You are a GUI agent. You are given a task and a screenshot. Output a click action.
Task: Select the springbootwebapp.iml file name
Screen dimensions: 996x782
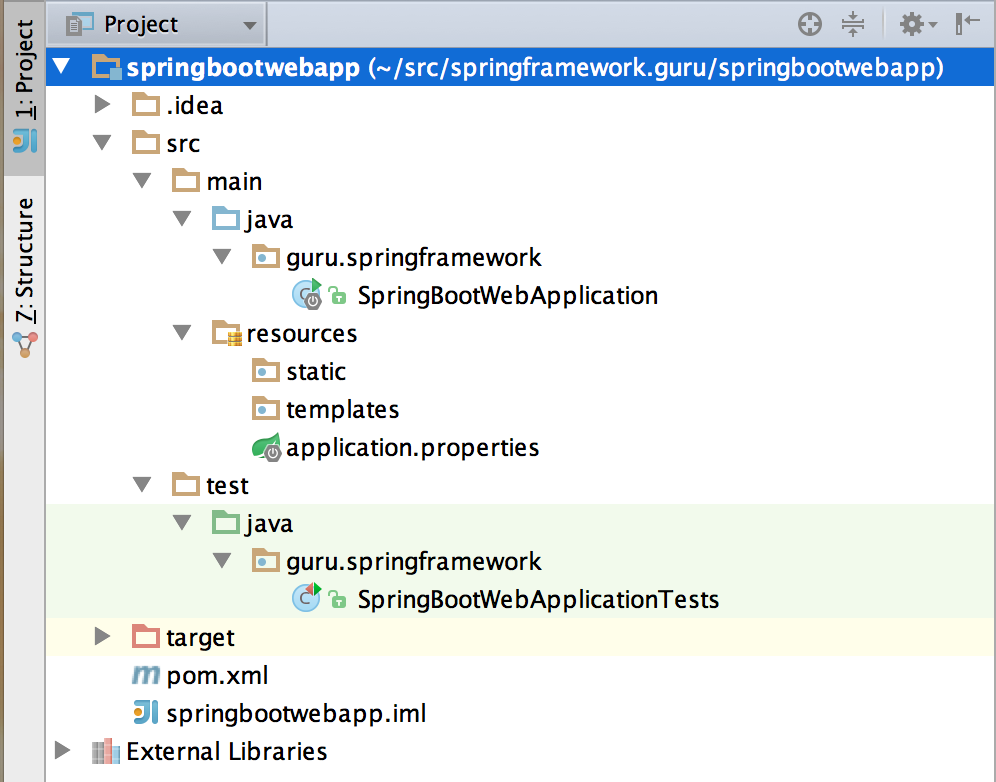click(x=296, y=713)
